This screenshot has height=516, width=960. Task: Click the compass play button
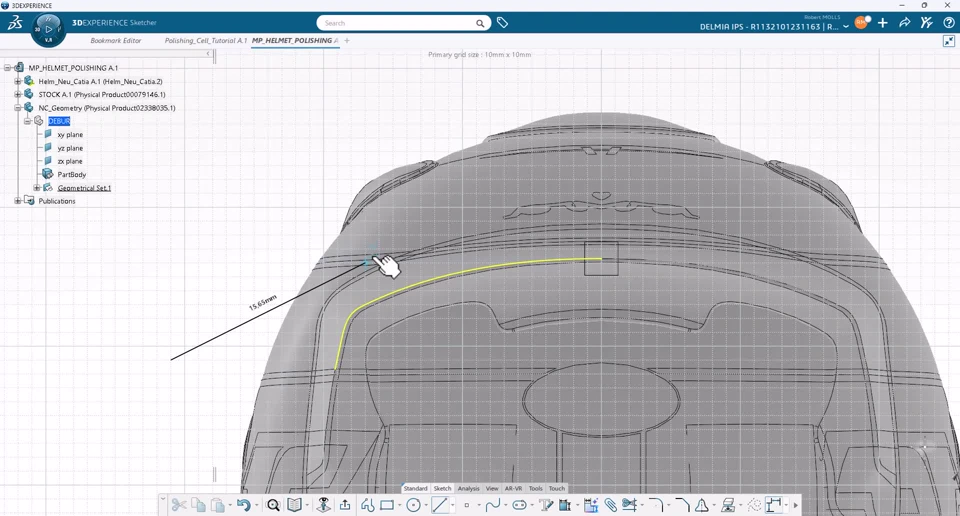[48, 29]
